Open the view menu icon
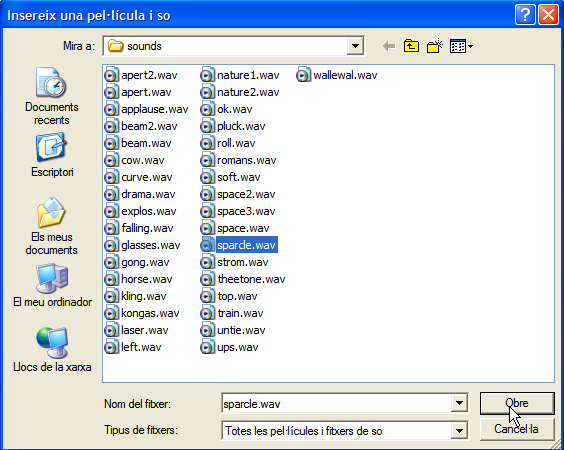Viewport: 564px width, 450px height. coord(461,46)
